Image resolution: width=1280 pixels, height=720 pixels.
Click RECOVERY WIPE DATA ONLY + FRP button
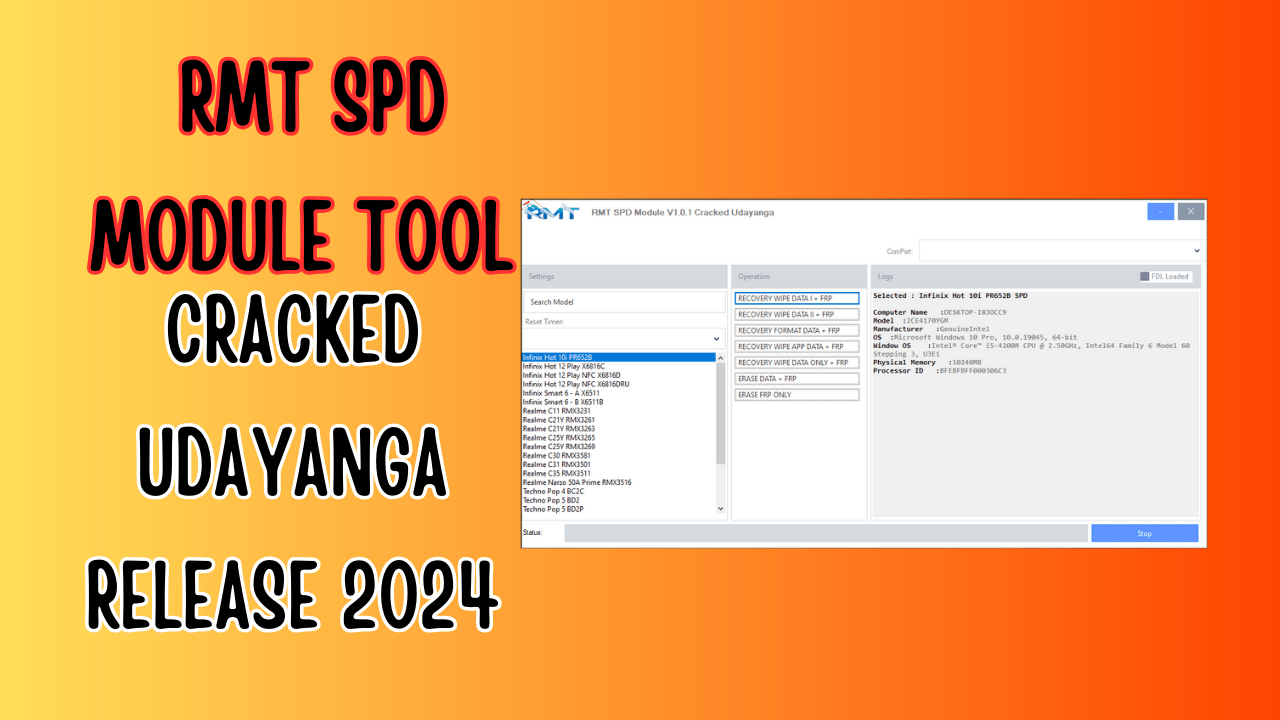[797, 362]
